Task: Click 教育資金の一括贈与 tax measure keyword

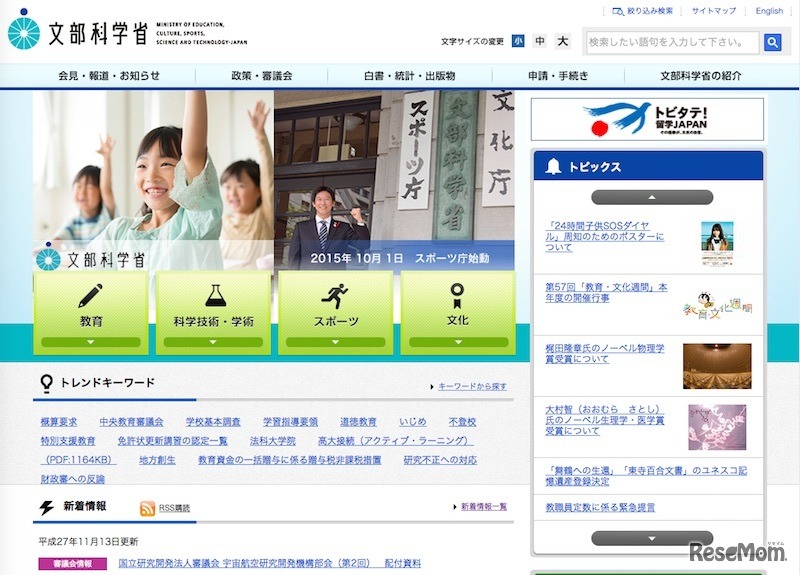Action: [x=290, y=460]
